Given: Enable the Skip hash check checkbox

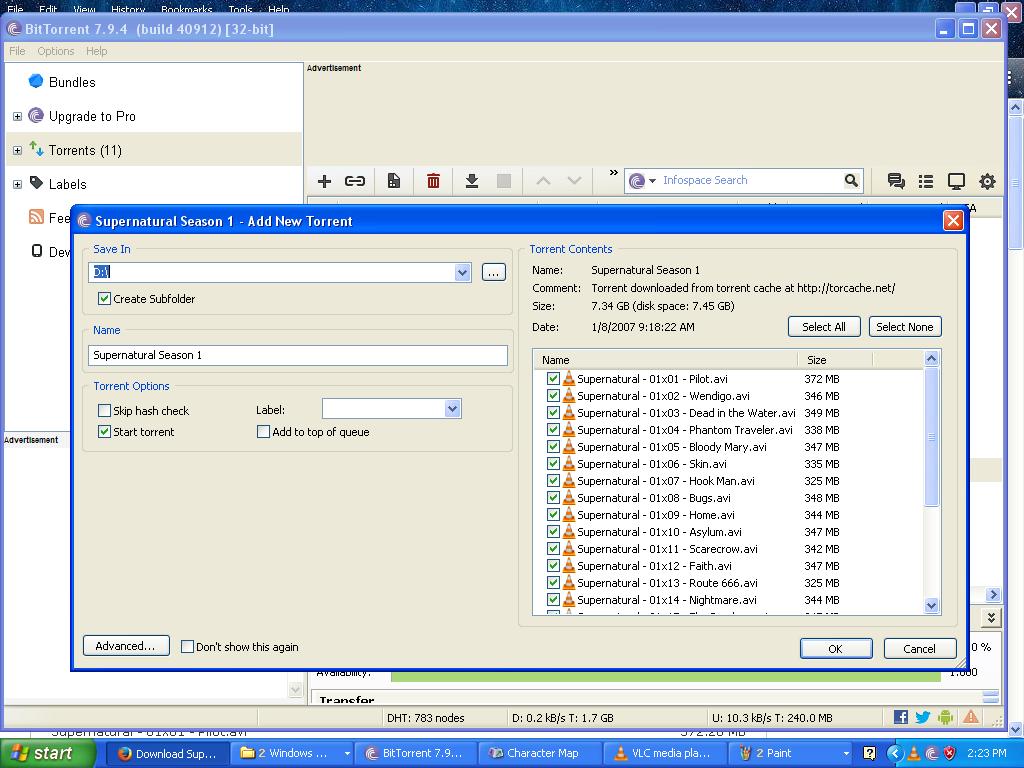Looking at the screenshot, I should pos(104,410).
